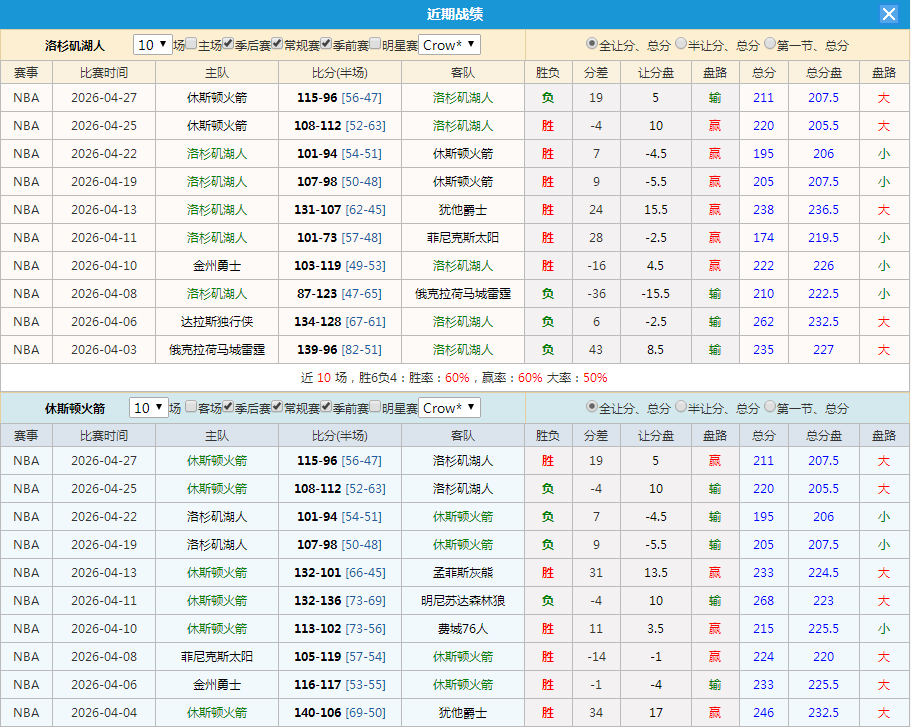Select the 全让分、总分 radio in the Rockets section
The image size is (911, 727).
(x=592, y=407)
